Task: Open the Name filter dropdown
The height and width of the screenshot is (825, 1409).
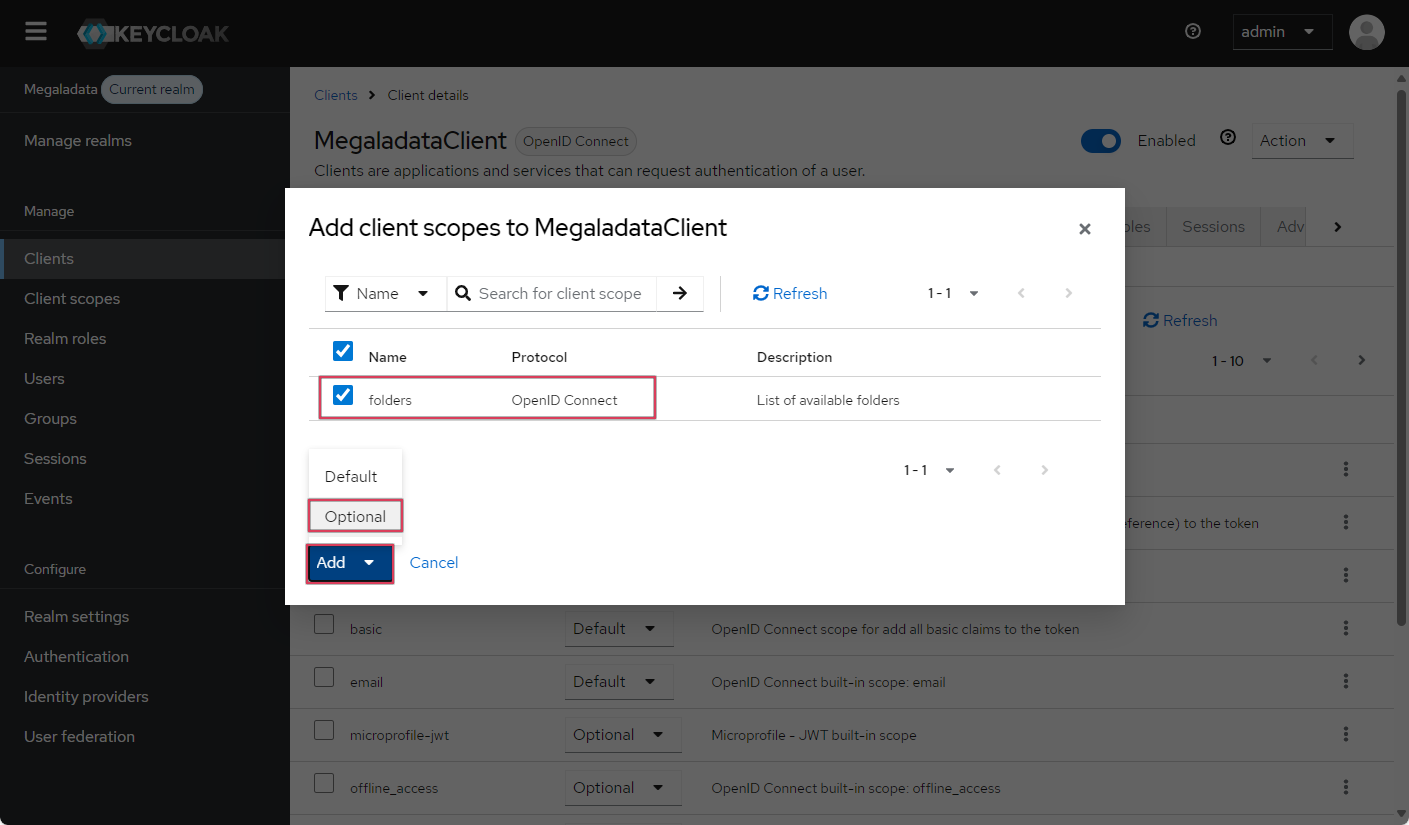Action: pos(385,293)
